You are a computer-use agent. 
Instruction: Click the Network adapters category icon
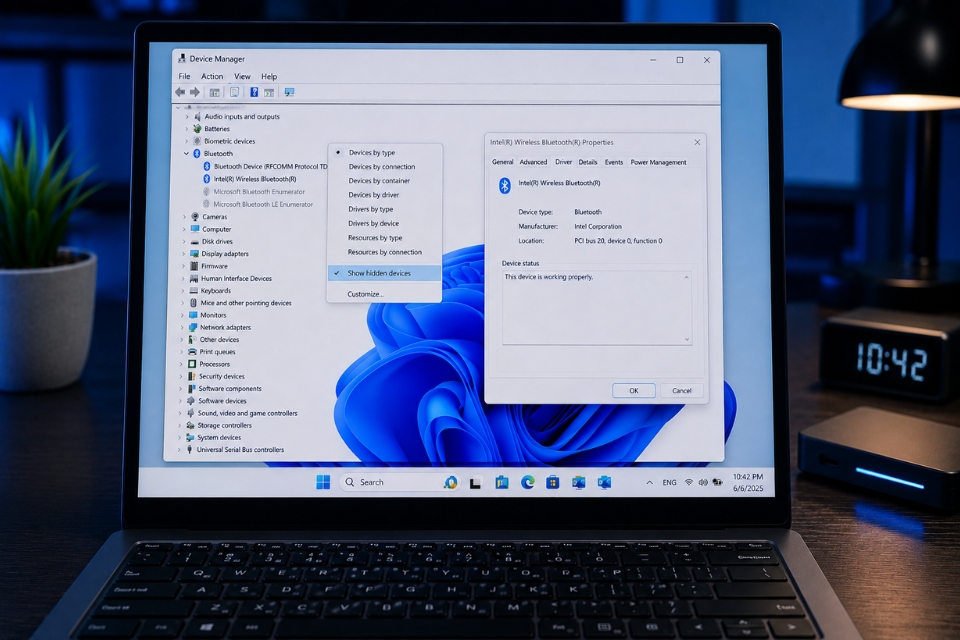(193, 327)
